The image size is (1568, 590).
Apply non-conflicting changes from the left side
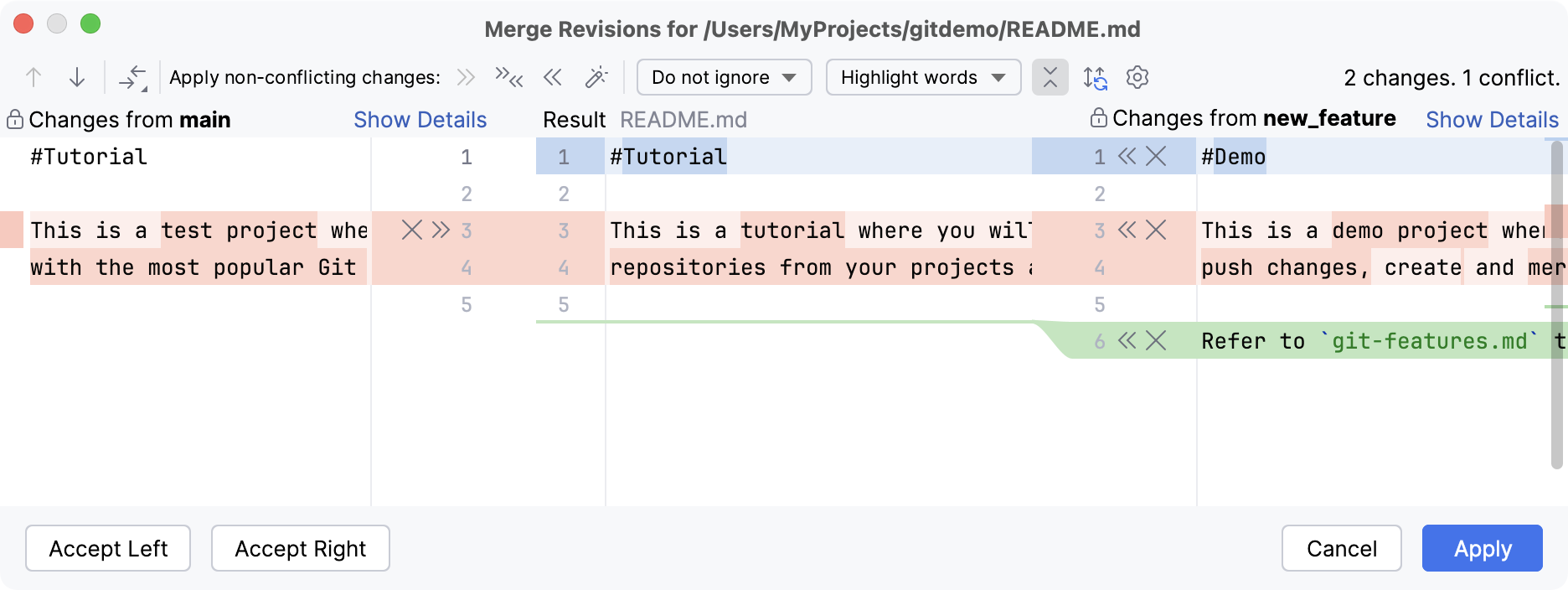(x=464, y=77)
